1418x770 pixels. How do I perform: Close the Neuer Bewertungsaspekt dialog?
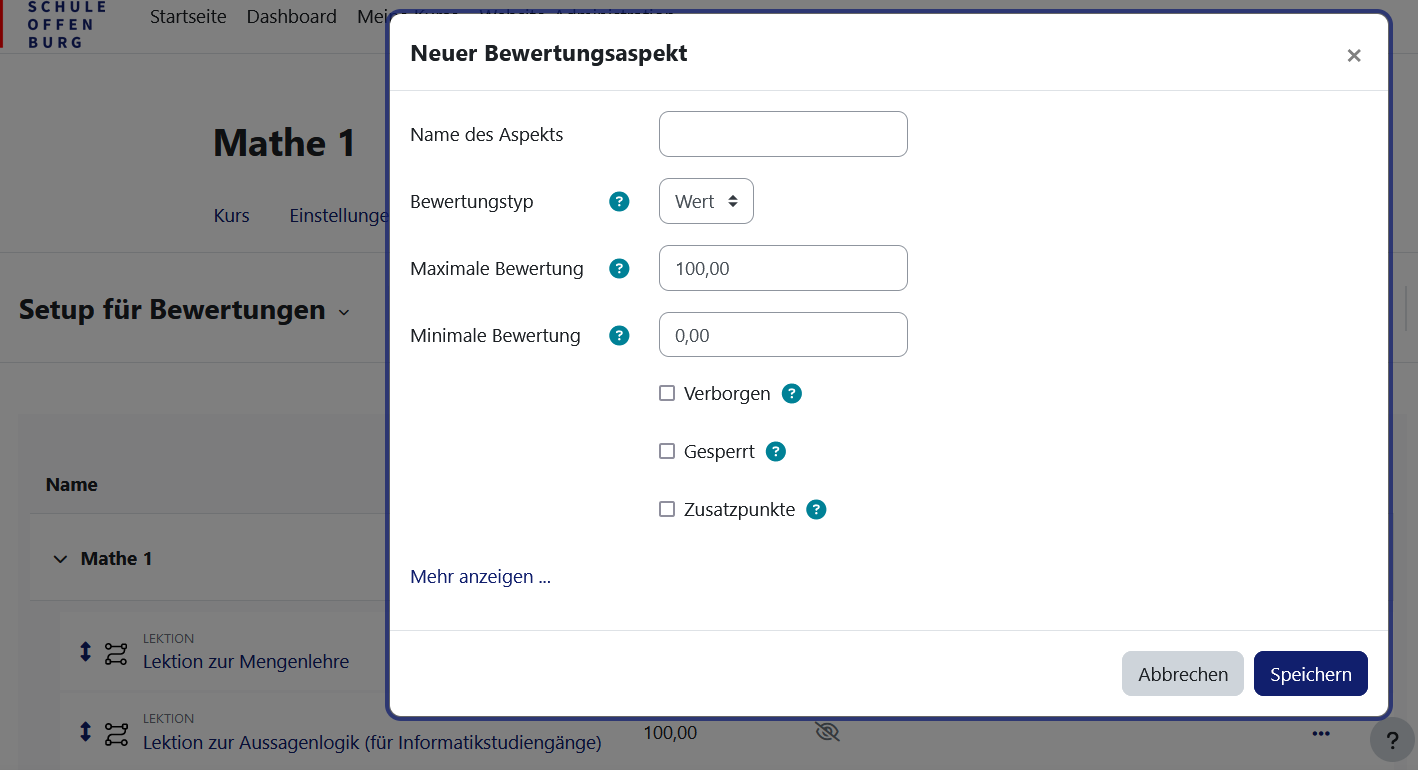[x=1354, y=56]
